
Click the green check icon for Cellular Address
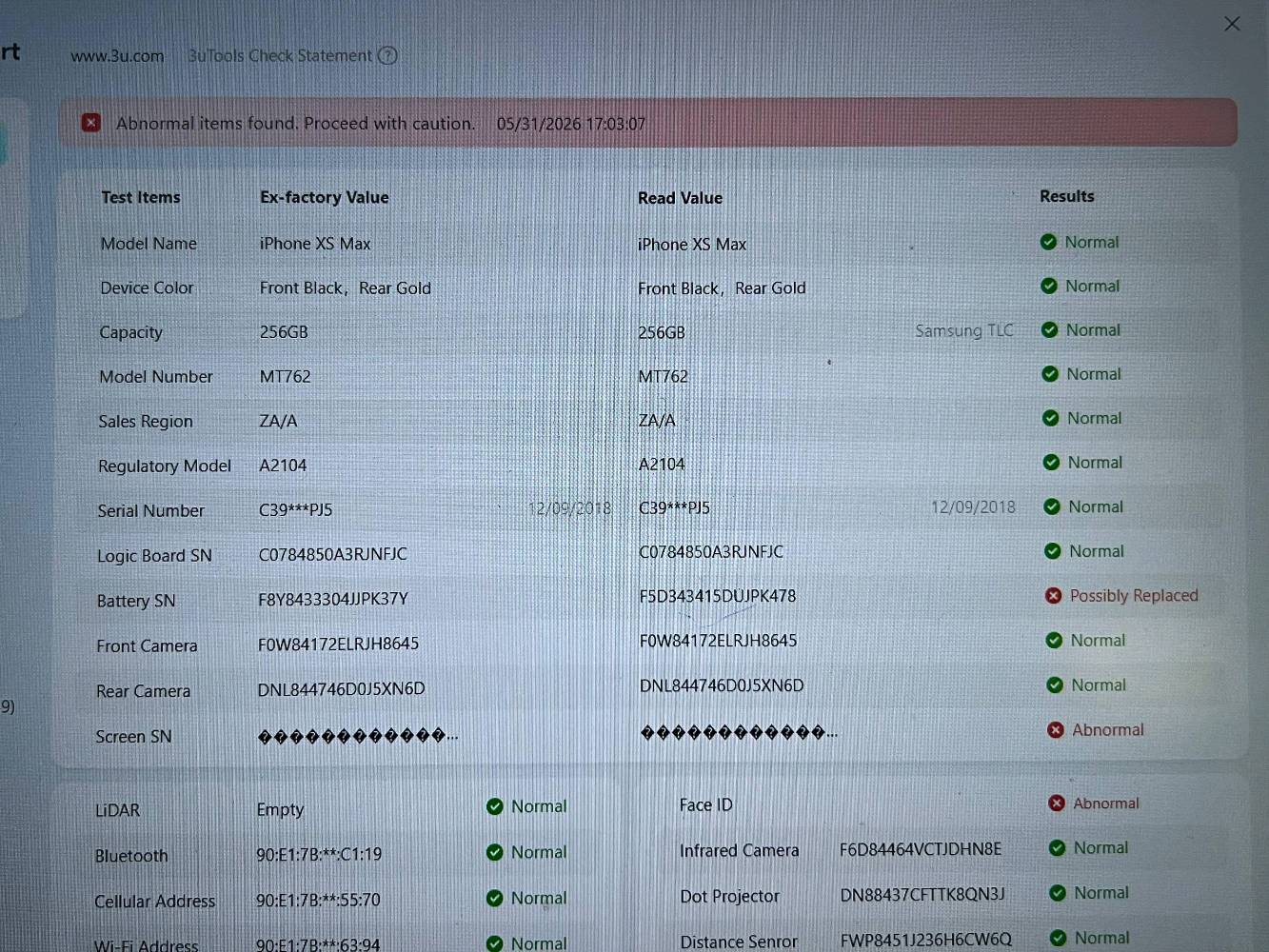click(x=494, y=898)
